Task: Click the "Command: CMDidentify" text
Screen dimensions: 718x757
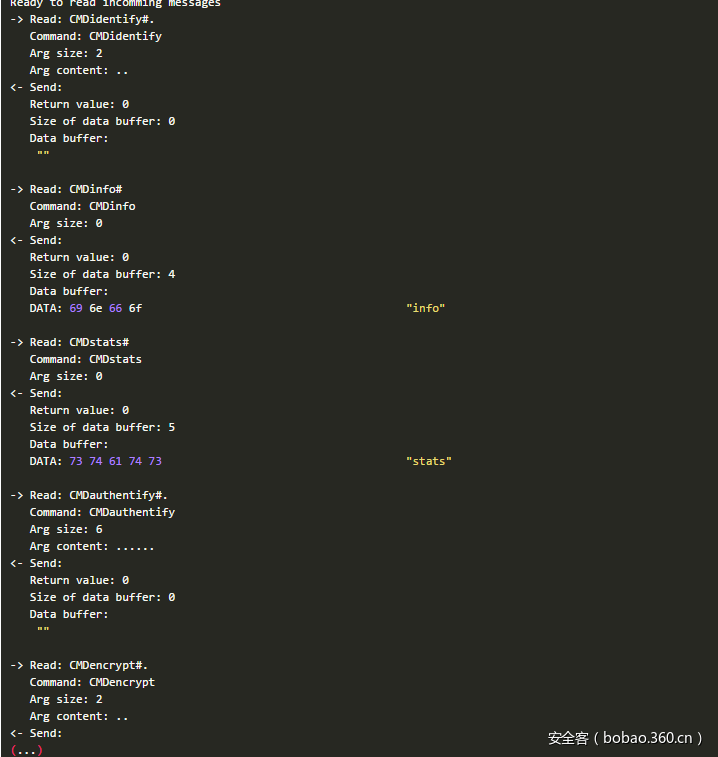Action: [x=95, y=36]
